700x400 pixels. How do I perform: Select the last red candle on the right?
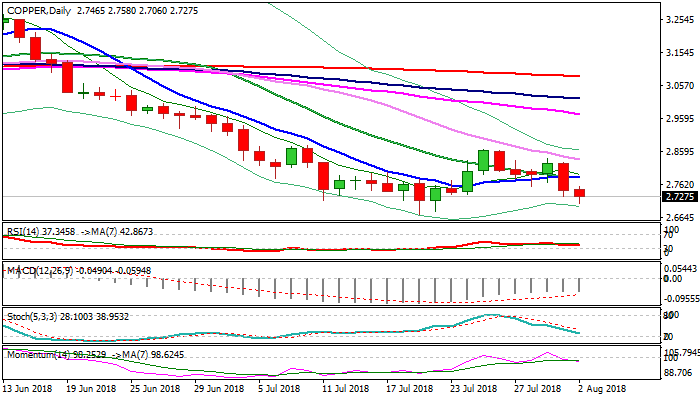point(580,192)
